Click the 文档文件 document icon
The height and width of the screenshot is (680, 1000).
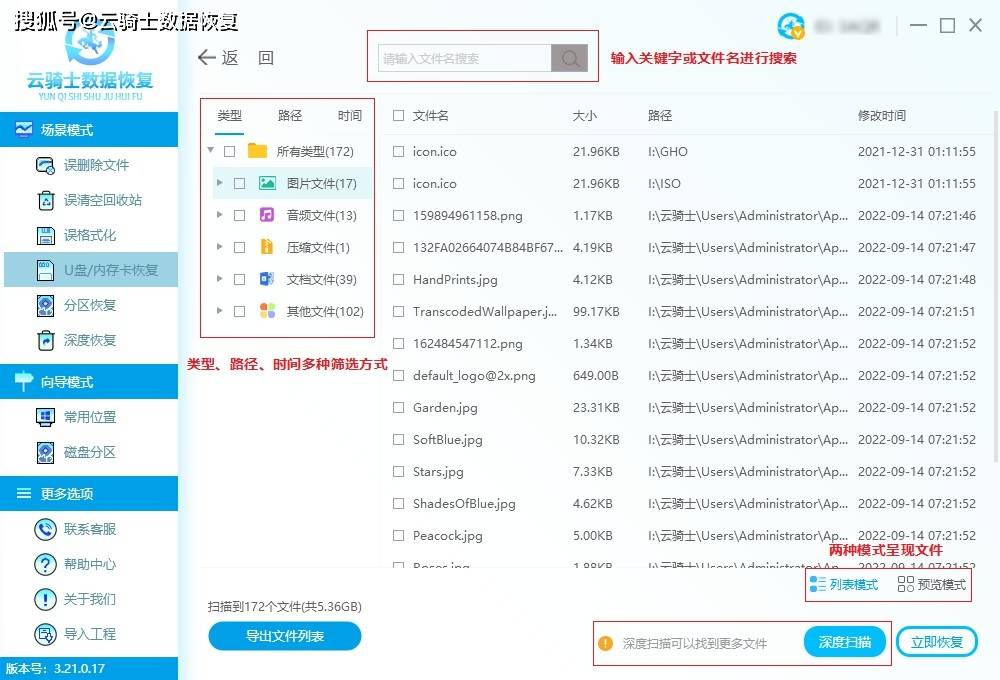267,279
